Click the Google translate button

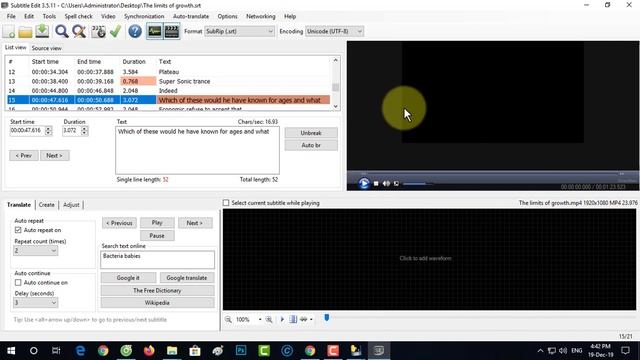tap(187, 278)
